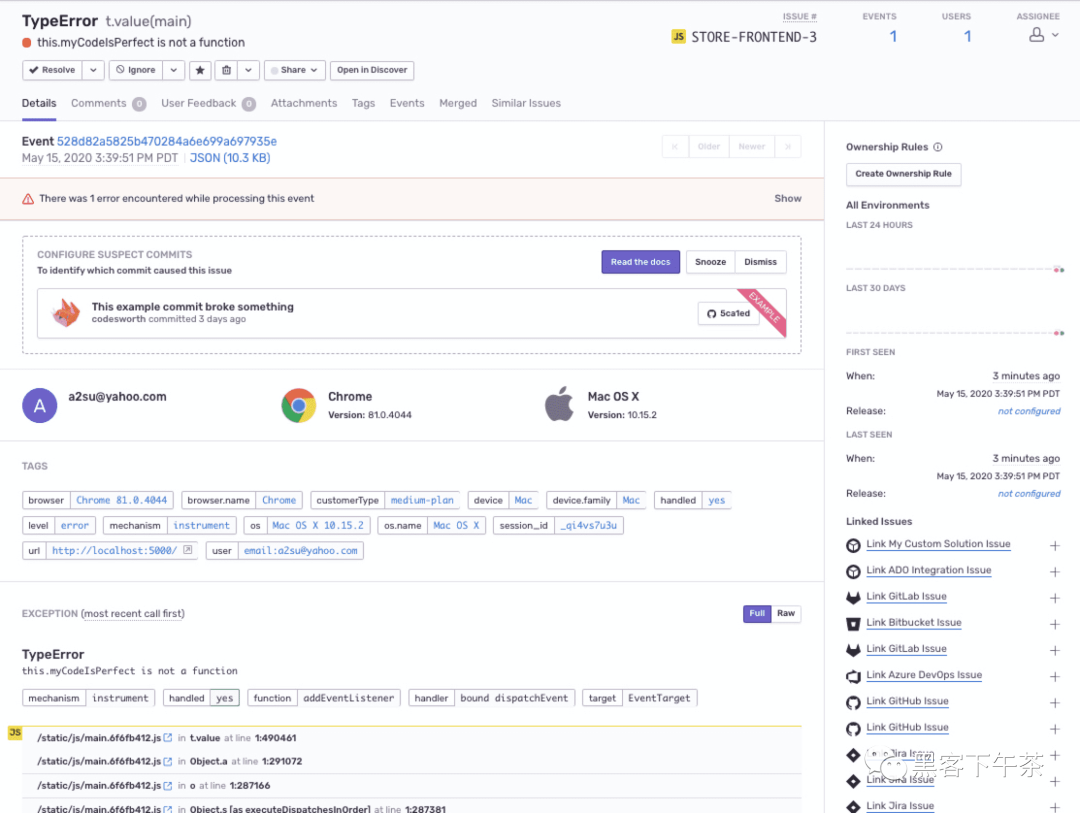Delete the issue using the trash icon

click(x=227, y=70)
